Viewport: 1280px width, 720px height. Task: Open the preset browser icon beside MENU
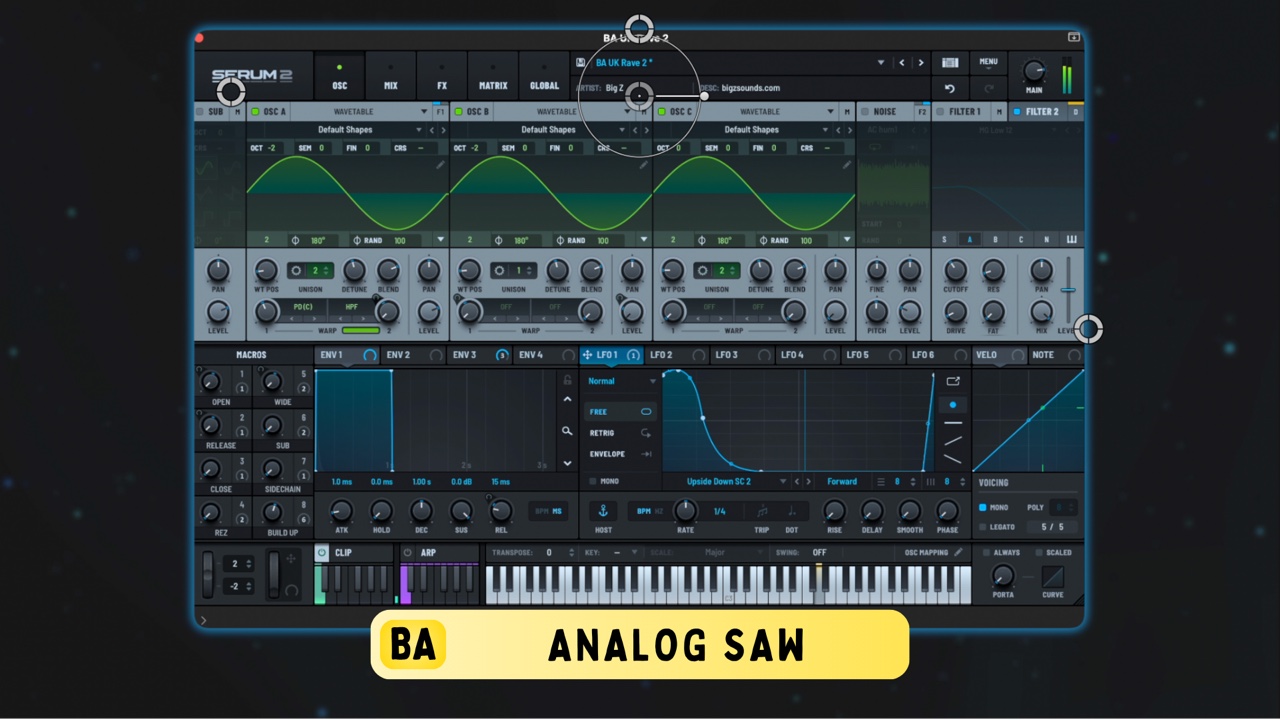[x=950, y=63]
